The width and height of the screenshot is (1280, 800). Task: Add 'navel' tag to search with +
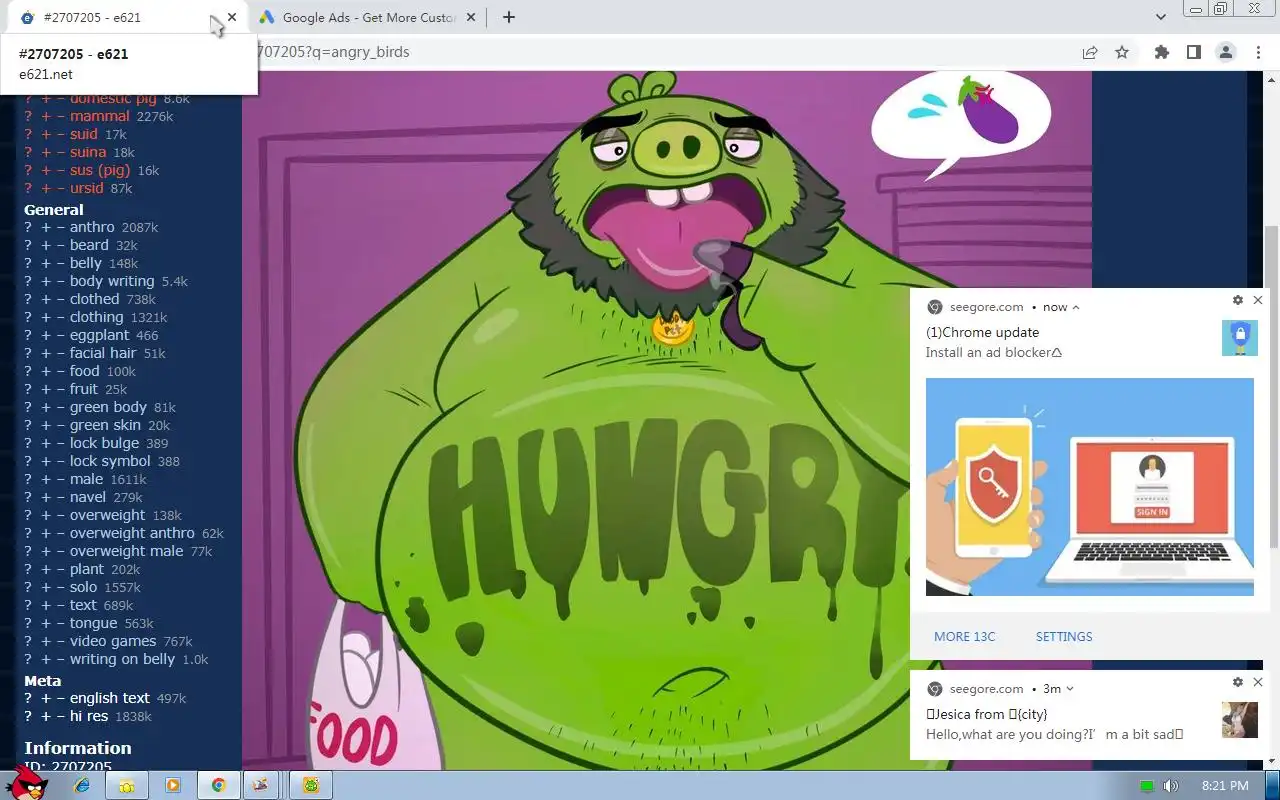pos(46,497)
